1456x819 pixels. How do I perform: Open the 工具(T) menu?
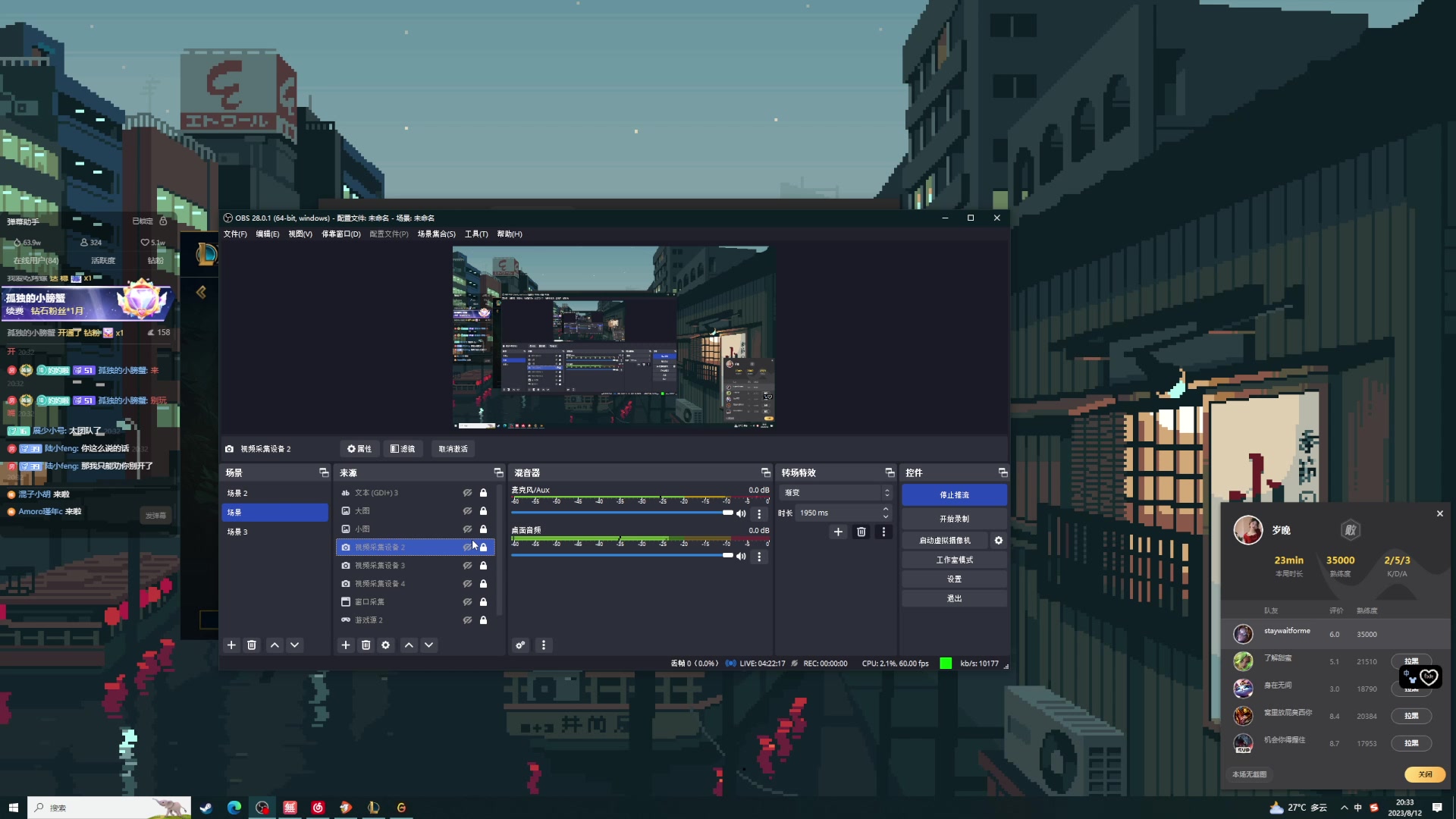tap(476, 234)
